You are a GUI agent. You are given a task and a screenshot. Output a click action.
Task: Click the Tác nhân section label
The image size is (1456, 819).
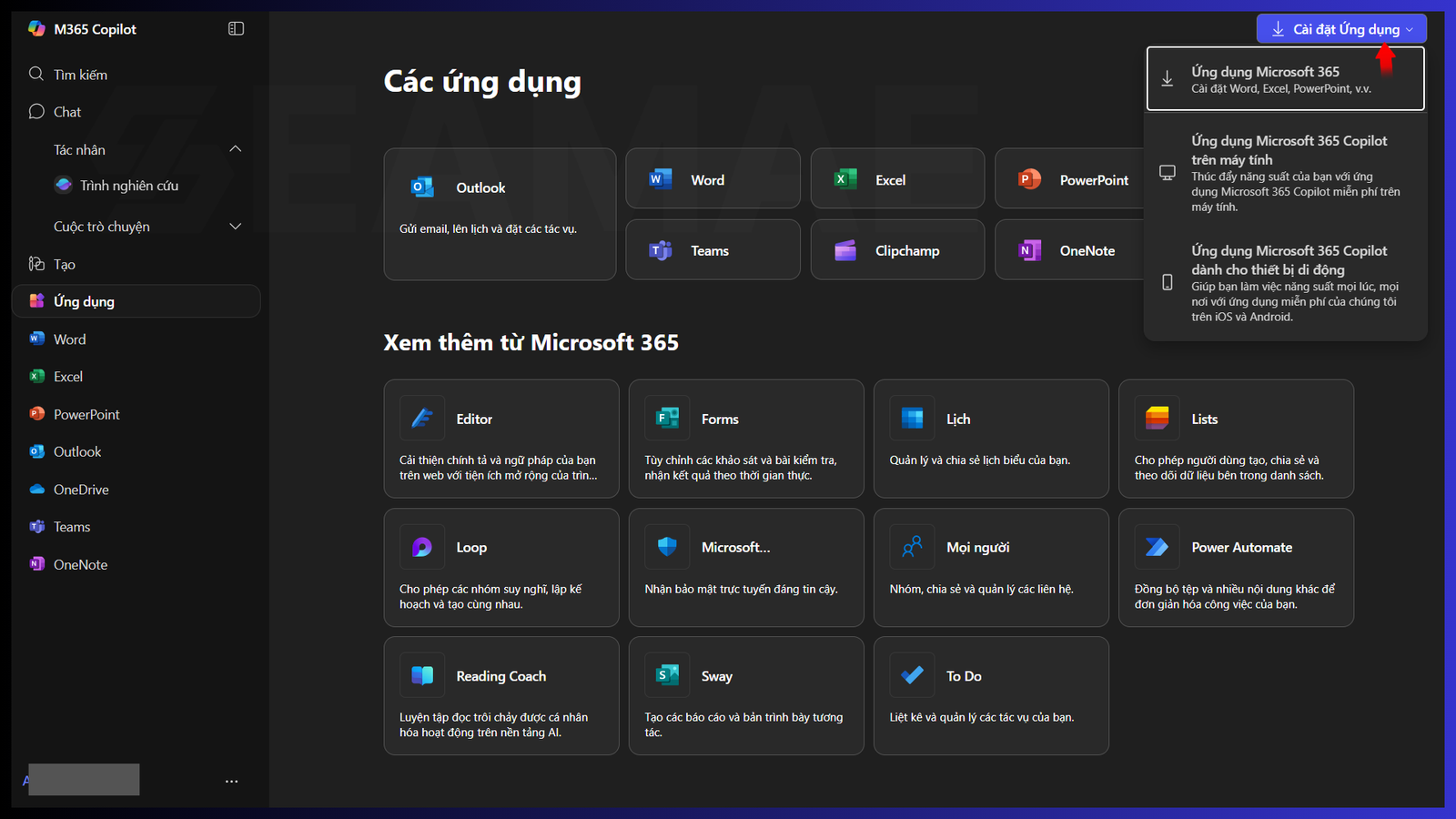pos(79,150)
